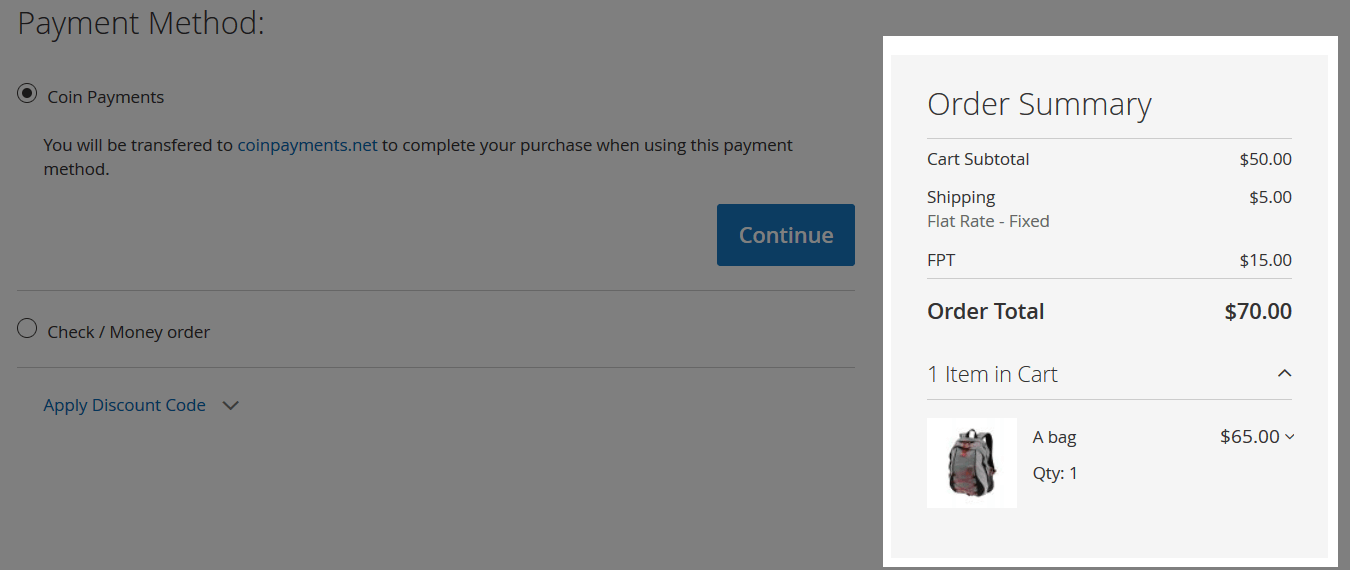1350x570 pixels.
Task: Click the Order Total amount $70.00
Action: [x=1258, y=311]
